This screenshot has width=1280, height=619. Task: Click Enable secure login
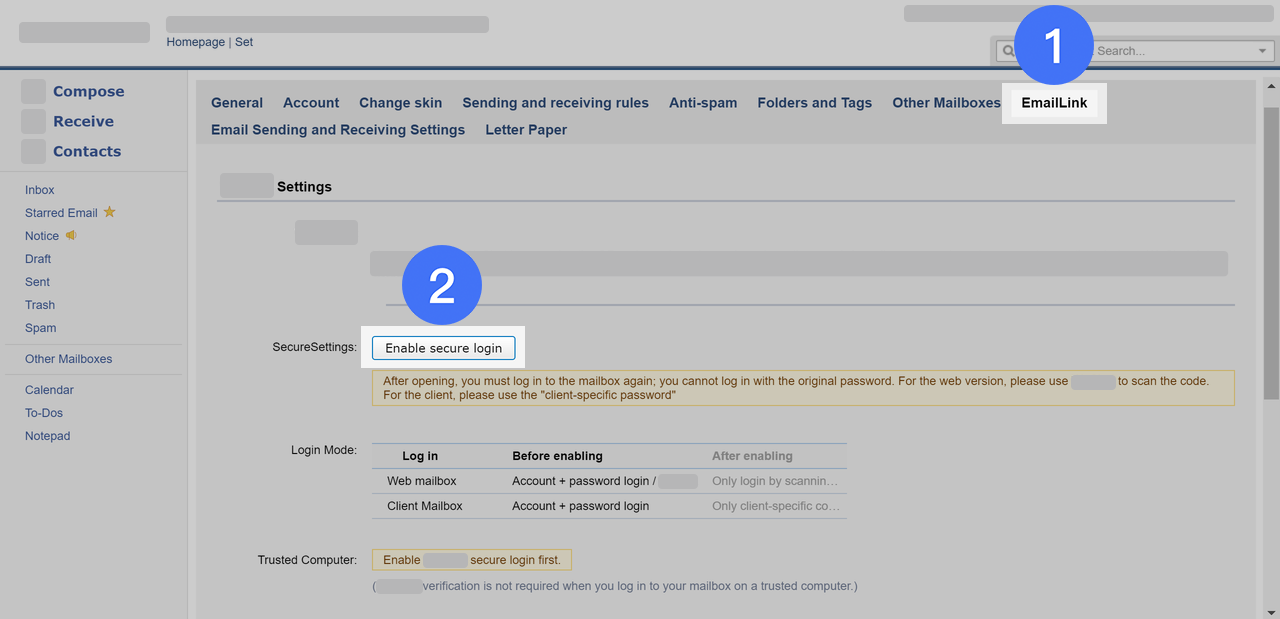tap(443, 347)
